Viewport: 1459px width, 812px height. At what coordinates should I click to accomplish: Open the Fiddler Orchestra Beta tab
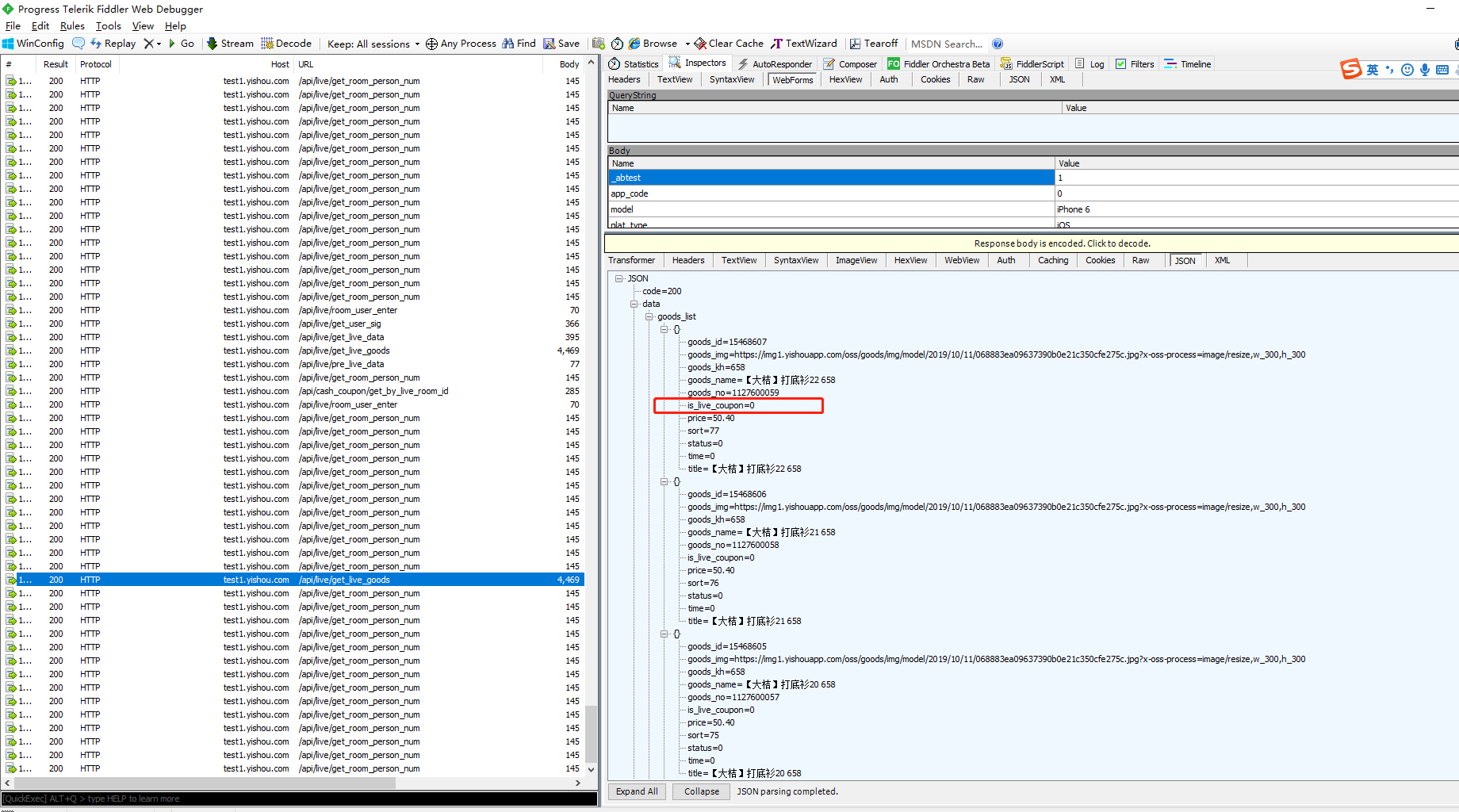point(939,64)
